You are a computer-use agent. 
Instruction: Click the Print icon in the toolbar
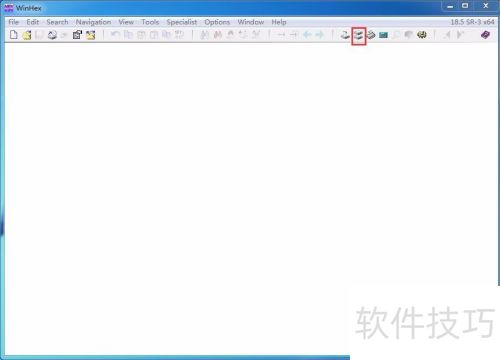[52, 35]
